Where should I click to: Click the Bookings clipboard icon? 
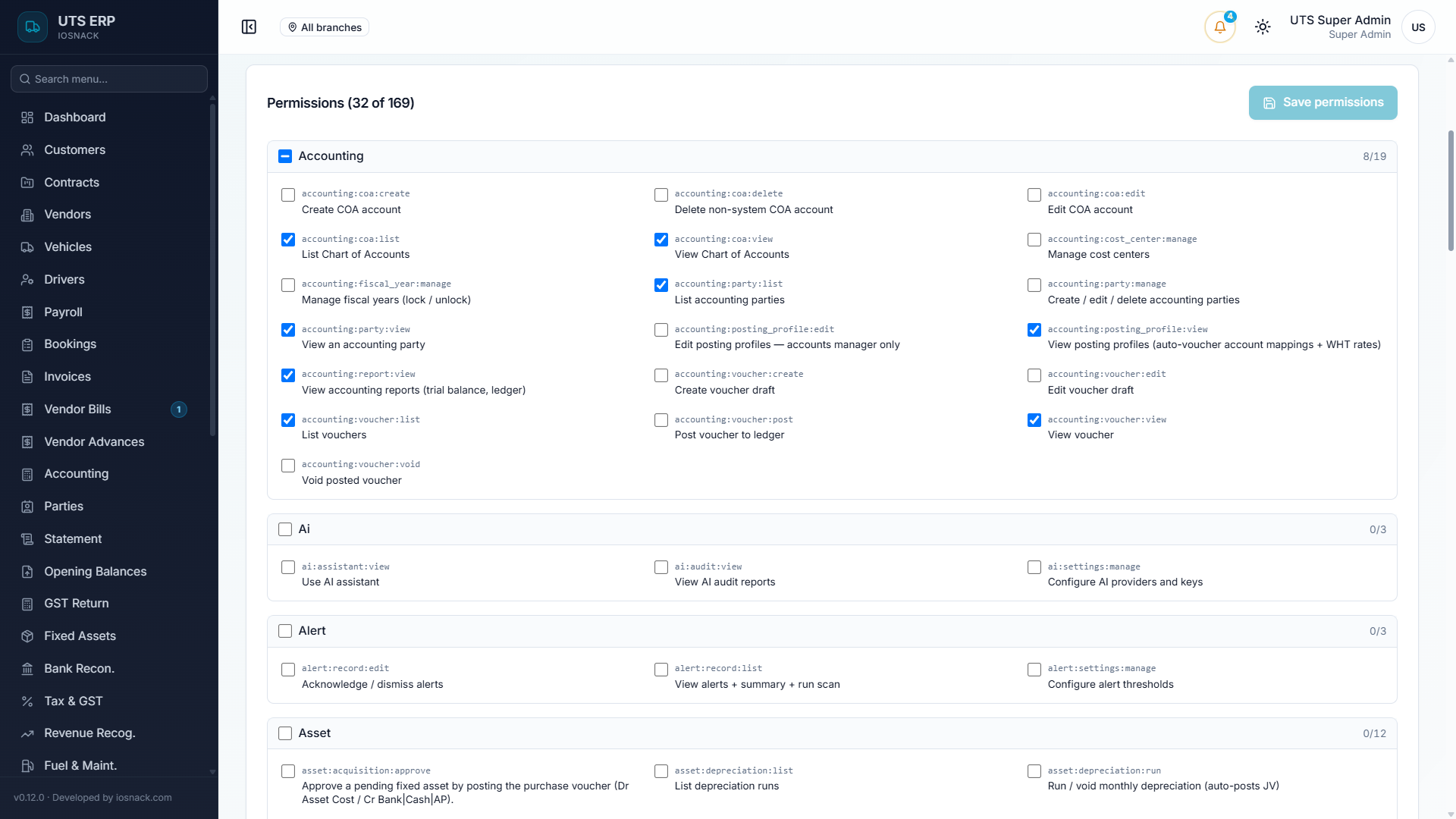(x=27, y=344)
